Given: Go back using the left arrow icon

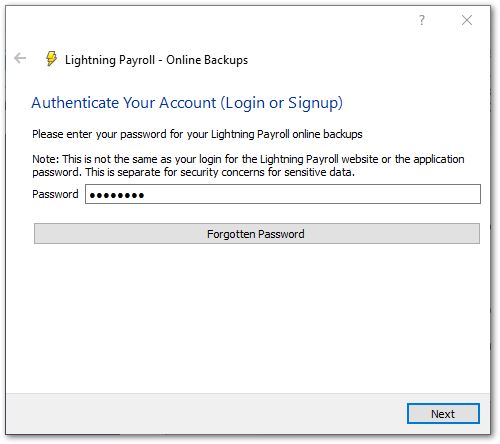Looking at the screenshot, I should coord(20,58).
